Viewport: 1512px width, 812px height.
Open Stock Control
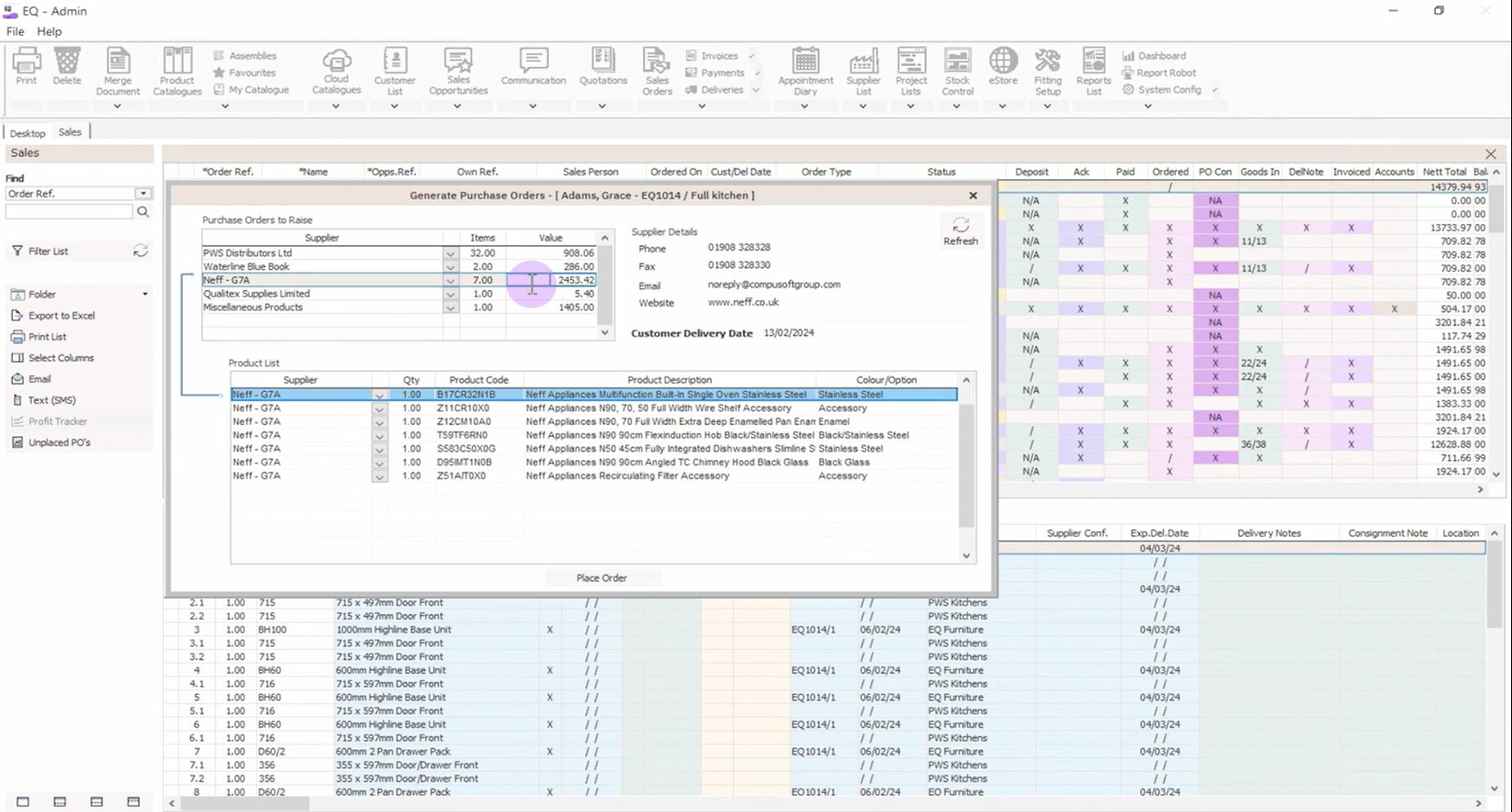pyautogui.click(x=957, y=72)
